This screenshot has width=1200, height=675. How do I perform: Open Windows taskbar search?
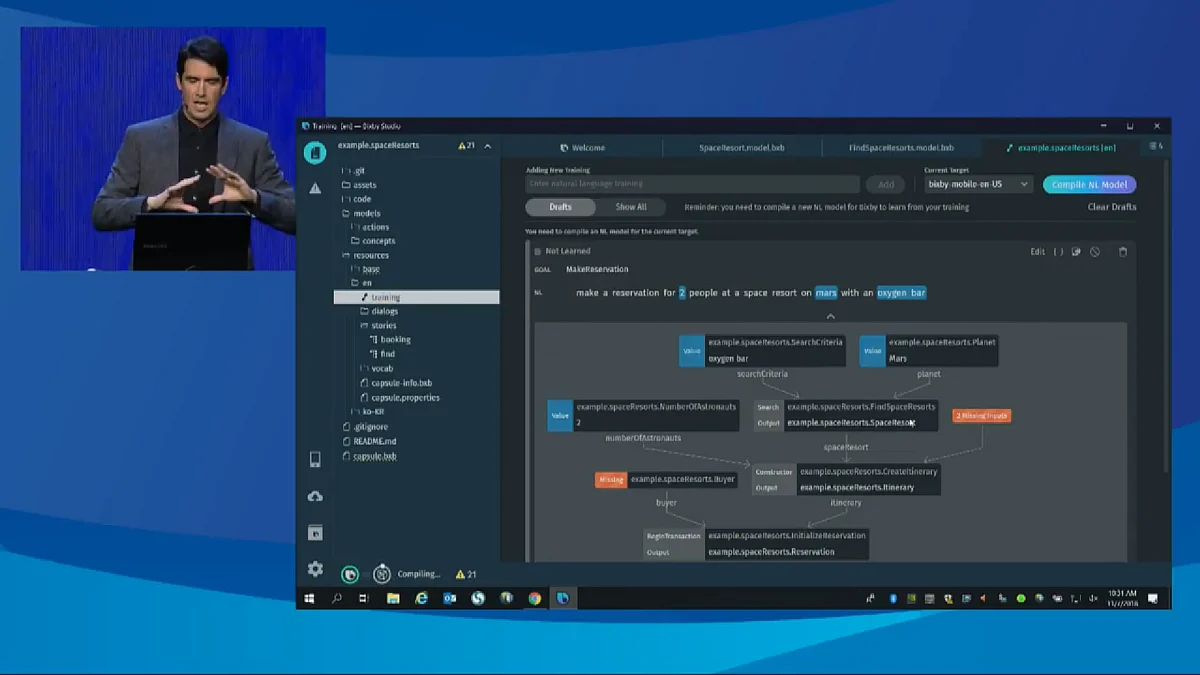tap(337, 598)
